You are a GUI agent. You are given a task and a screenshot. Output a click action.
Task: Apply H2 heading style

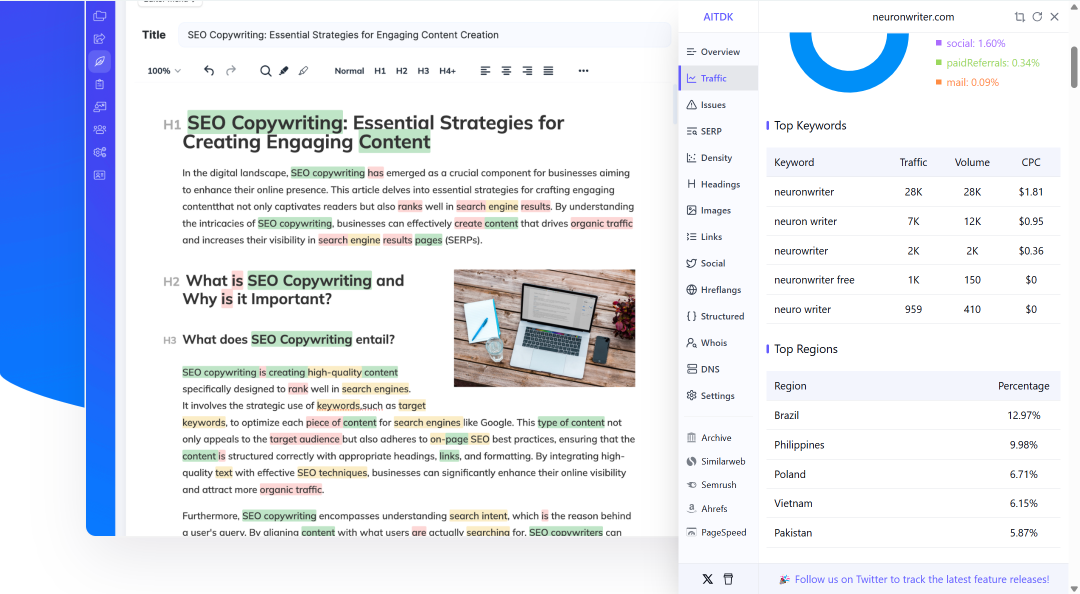click(402, 71)
